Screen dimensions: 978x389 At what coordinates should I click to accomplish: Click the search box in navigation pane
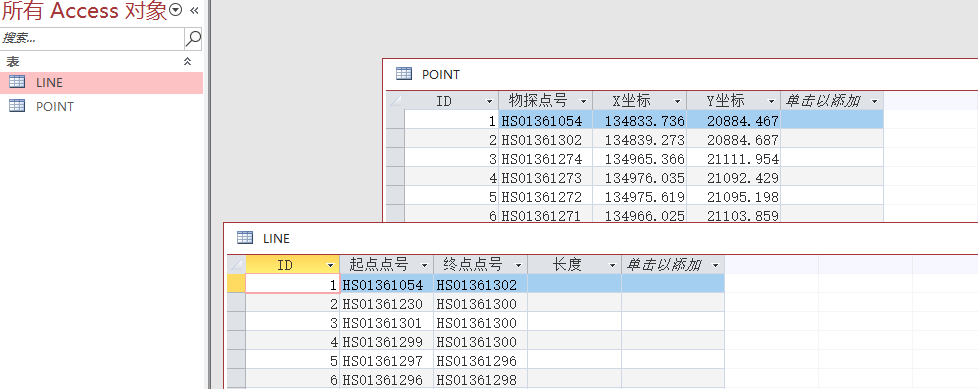pos(92,38)
